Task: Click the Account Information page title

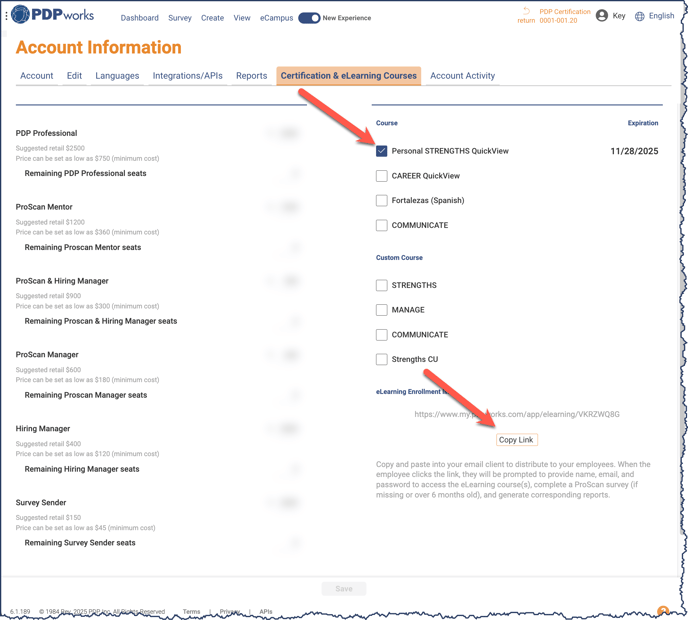Action: (x=99, y=47)
